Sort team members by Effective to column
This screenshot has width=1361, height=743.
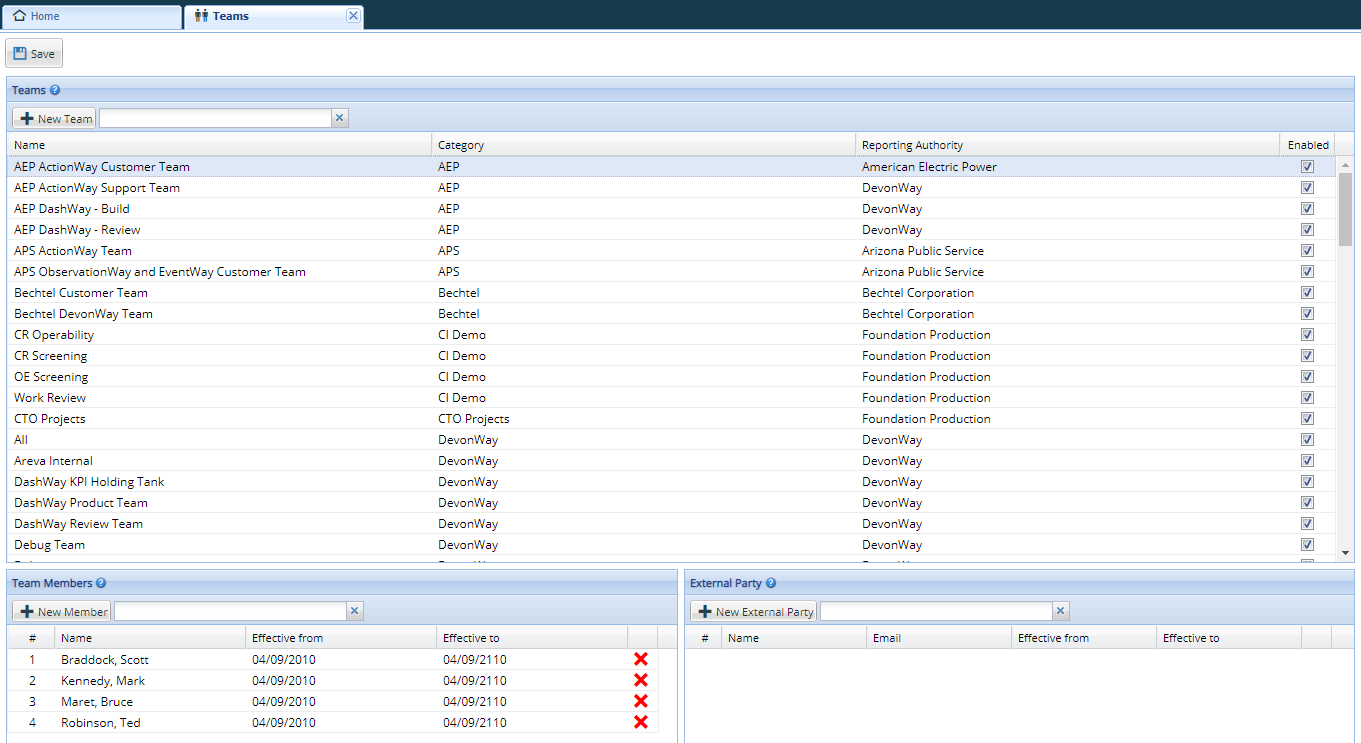coord(532,638)
